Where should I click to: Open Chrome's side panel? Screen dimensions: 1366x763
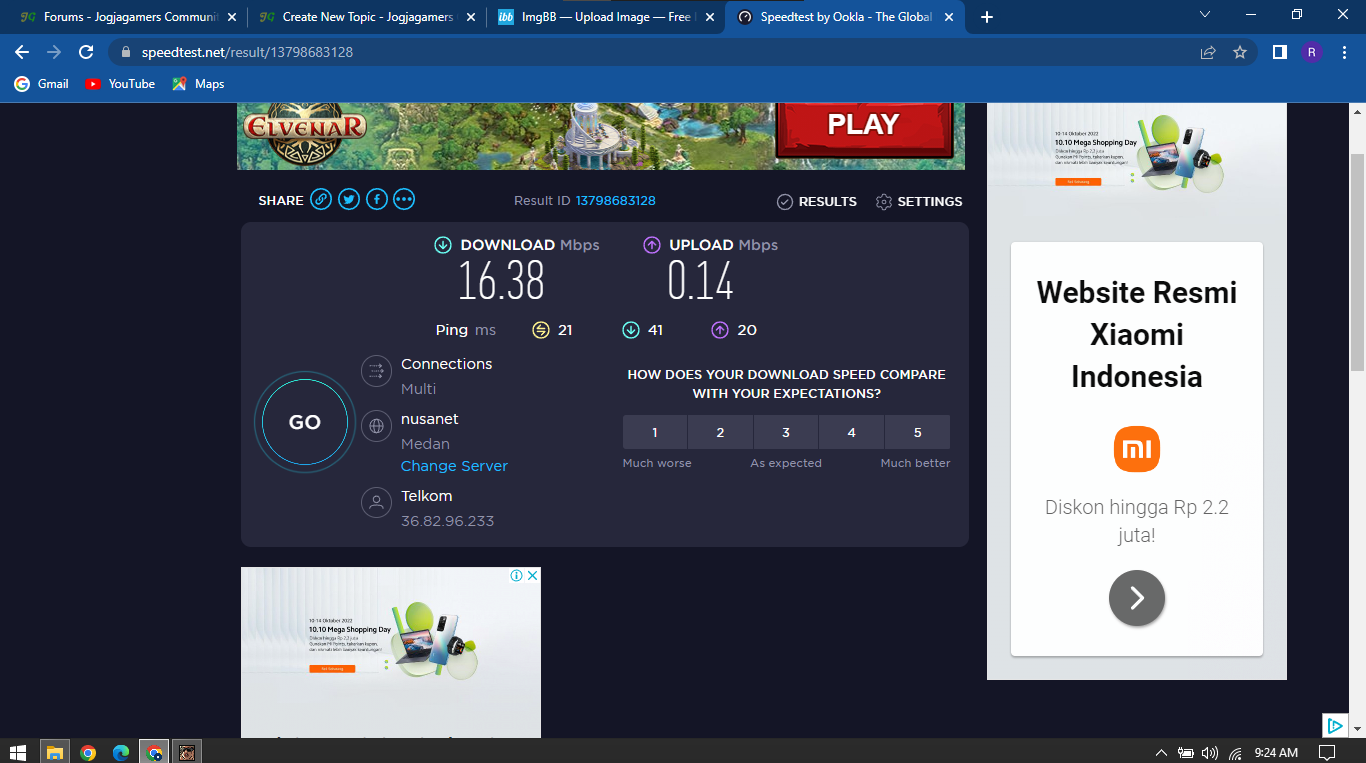click(x=1279, y=52)
